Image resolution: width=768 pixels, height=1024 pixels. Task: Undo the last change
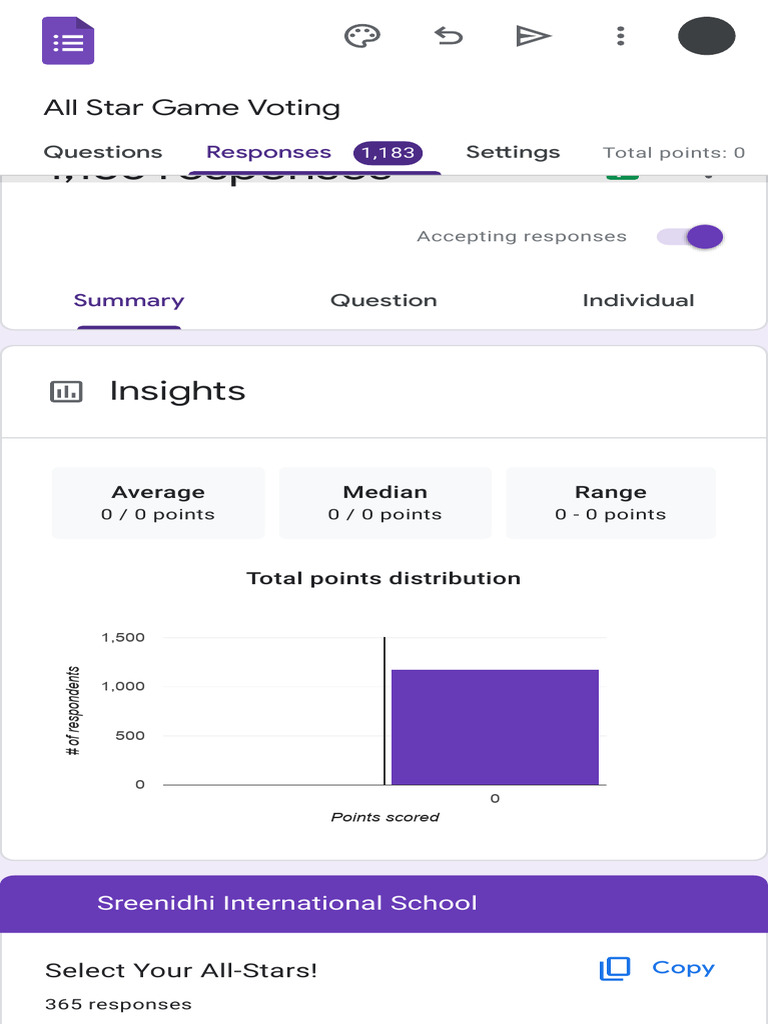(x=448, y=37)
